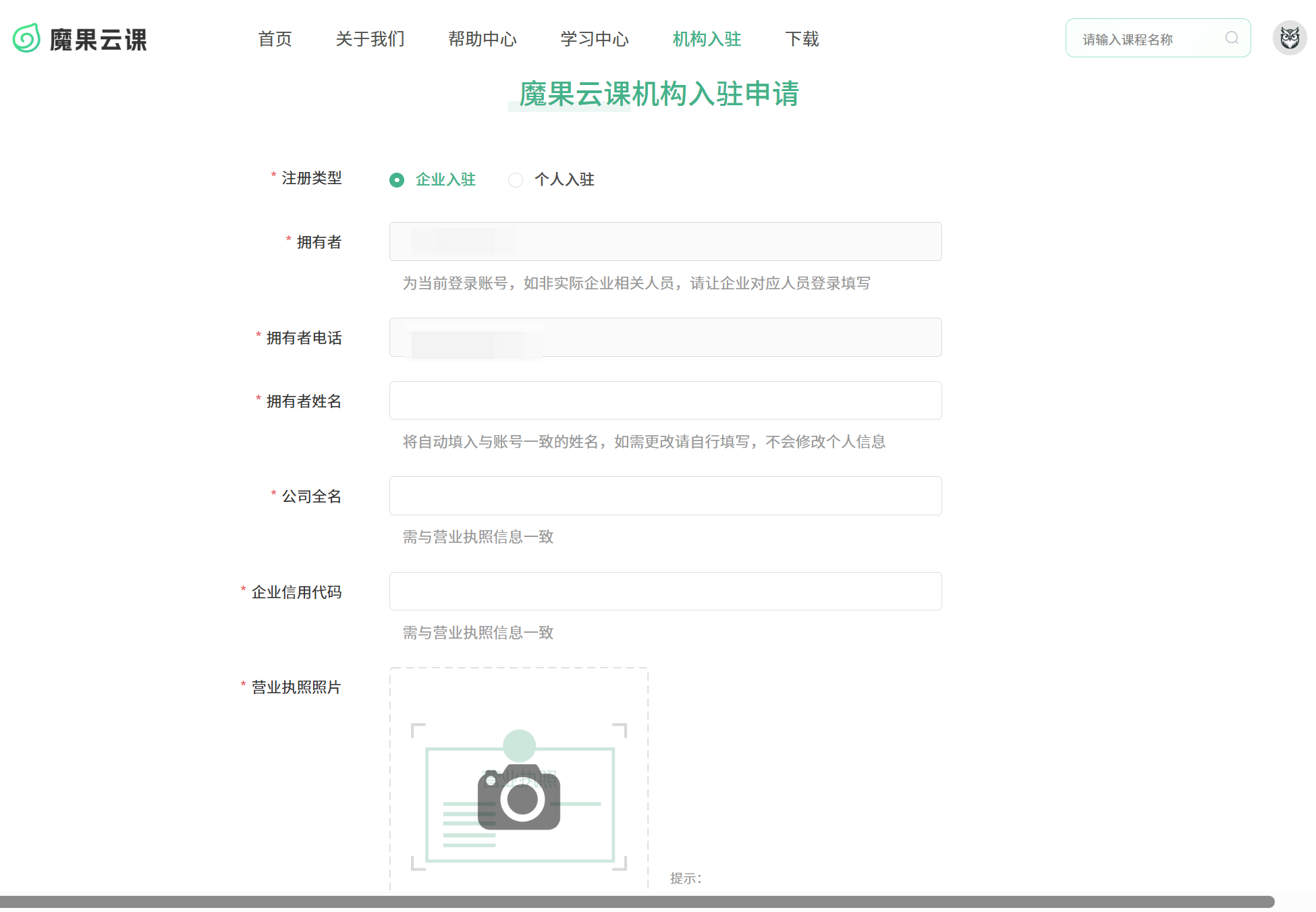Open the 机构入驻 menu item
The width and height of the screenshot is (1316, 912).
point(707,39)
